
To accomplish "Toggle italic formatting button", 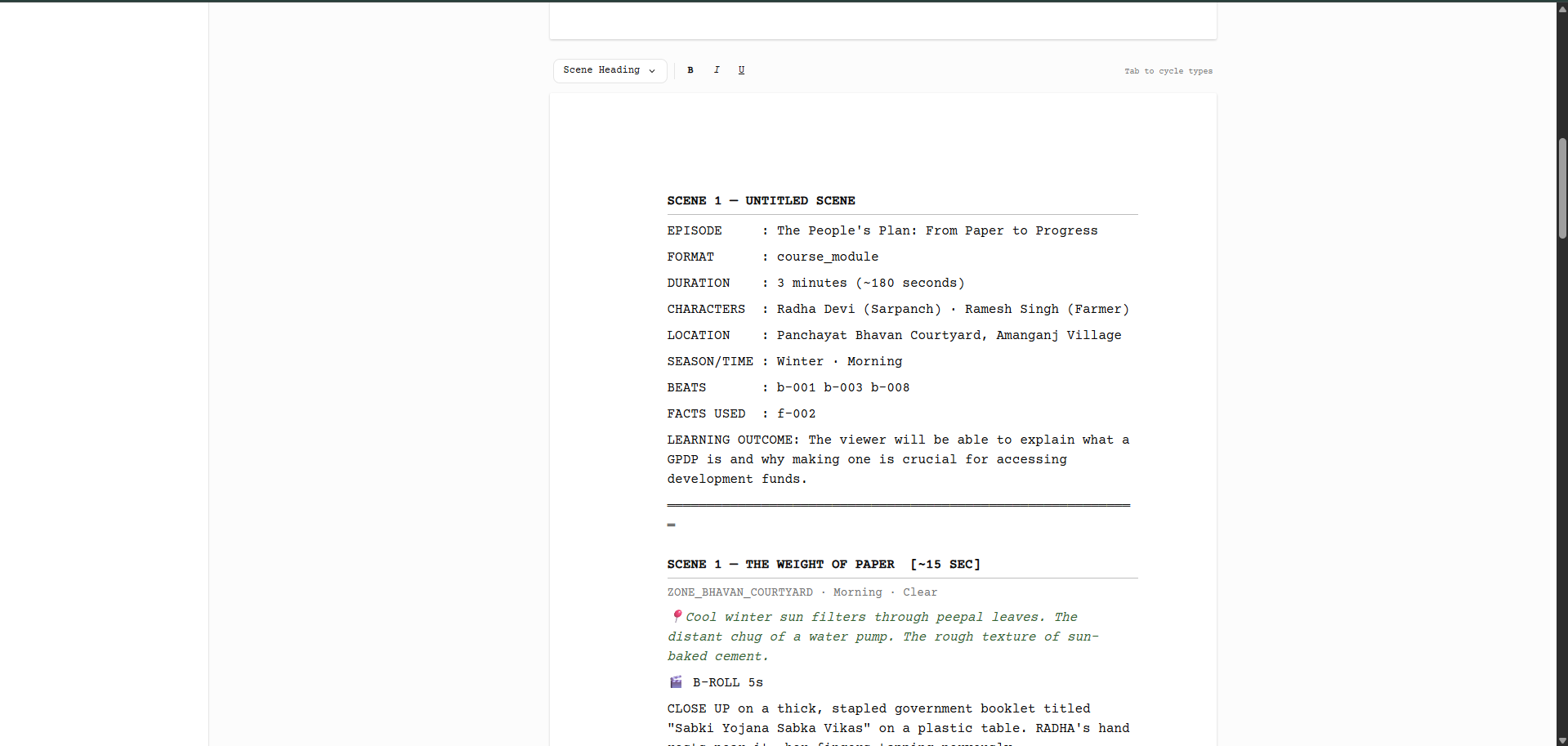I will [717, 70].
